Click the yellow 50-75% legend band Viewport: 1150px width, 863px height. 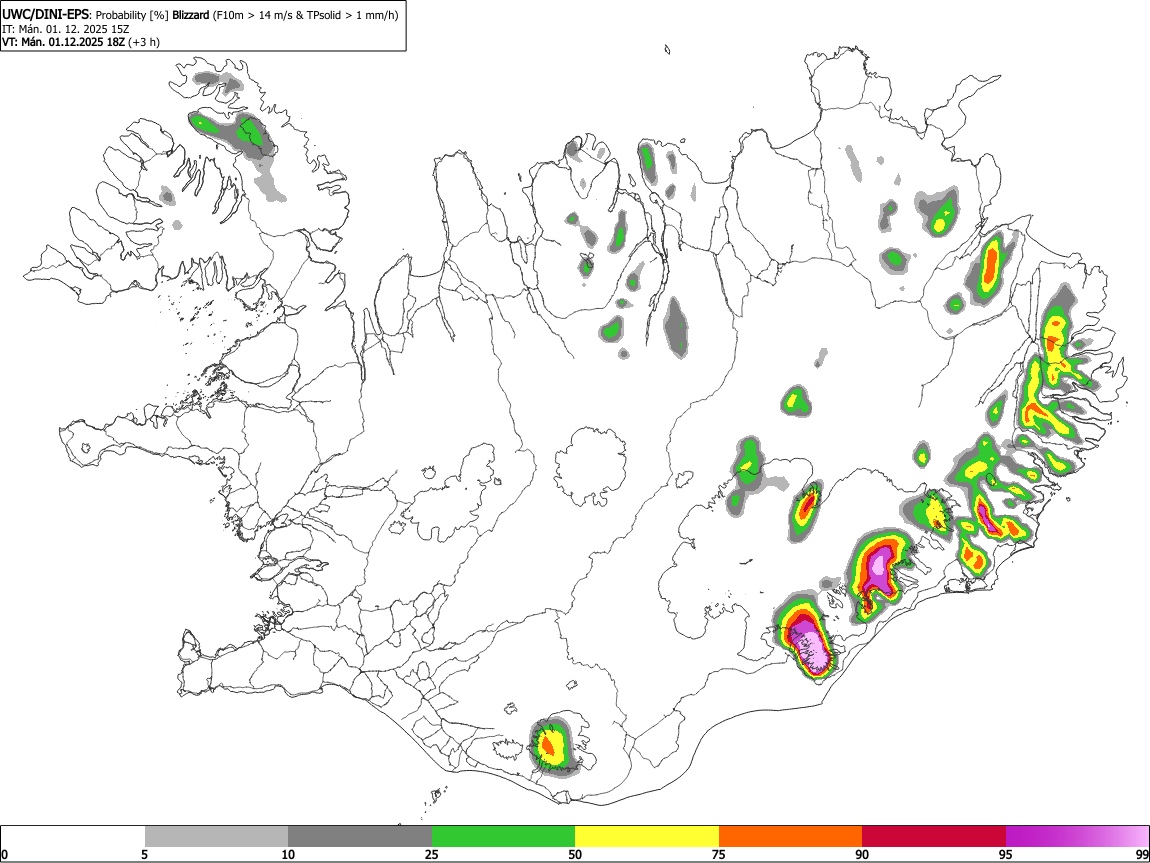pos(647,837)
